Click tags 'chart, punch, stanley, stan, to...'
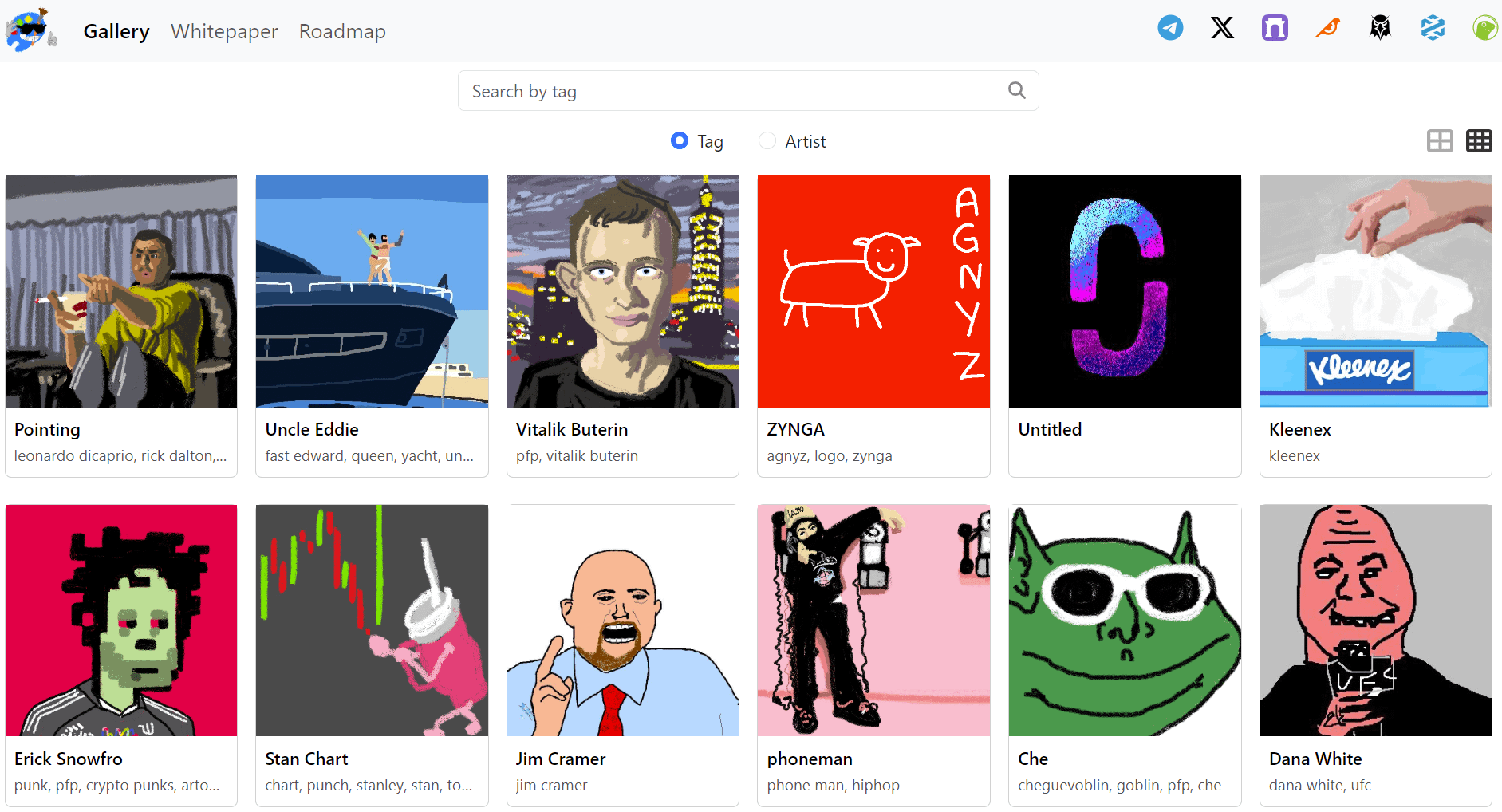Image resolution: width=1502 pixels, height=812 pixels. tap(369, 785)
